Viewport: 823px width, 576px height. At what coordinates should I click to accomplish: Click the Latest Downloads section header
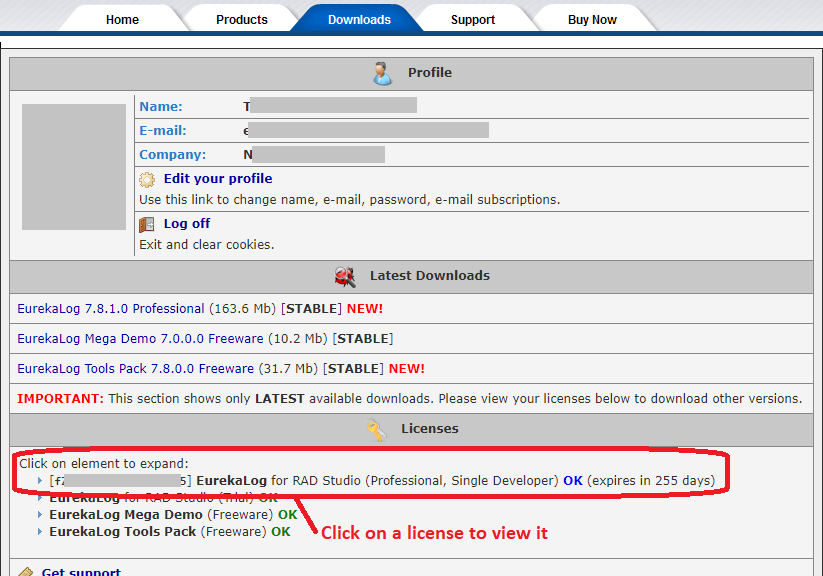click(x=412, y=277)
